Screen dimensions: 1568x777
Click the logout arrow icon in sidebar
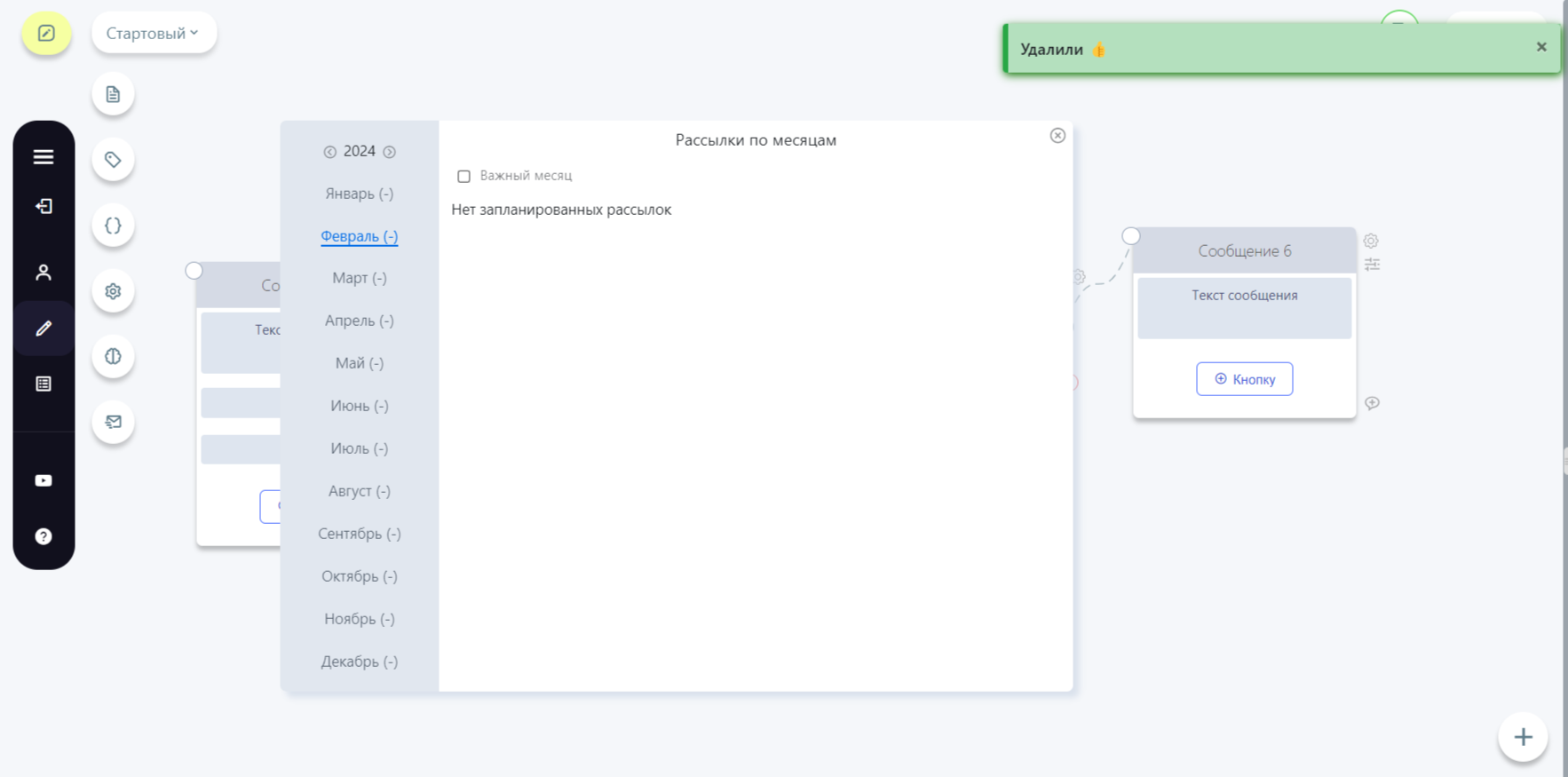point(44,206)
